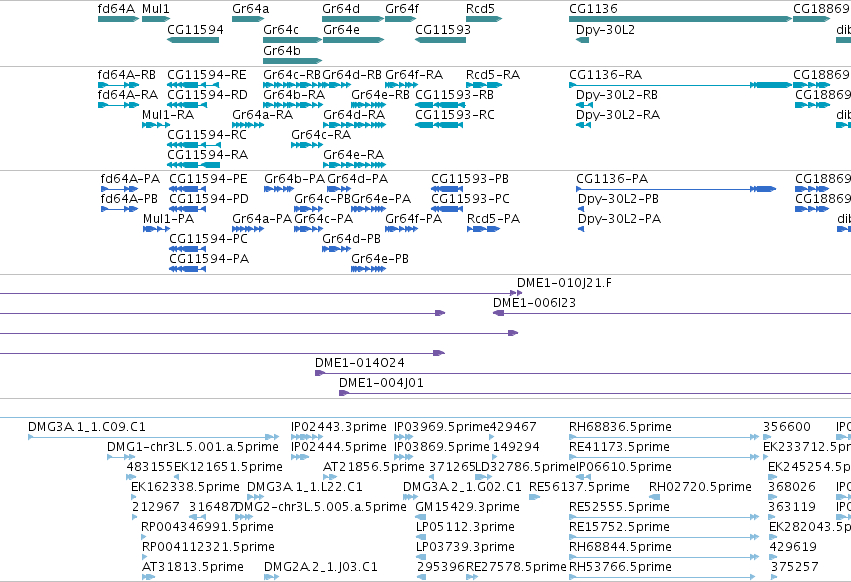Select BAC clone DME1-014O24
The image size is (851, 582).
click(360, 363)
